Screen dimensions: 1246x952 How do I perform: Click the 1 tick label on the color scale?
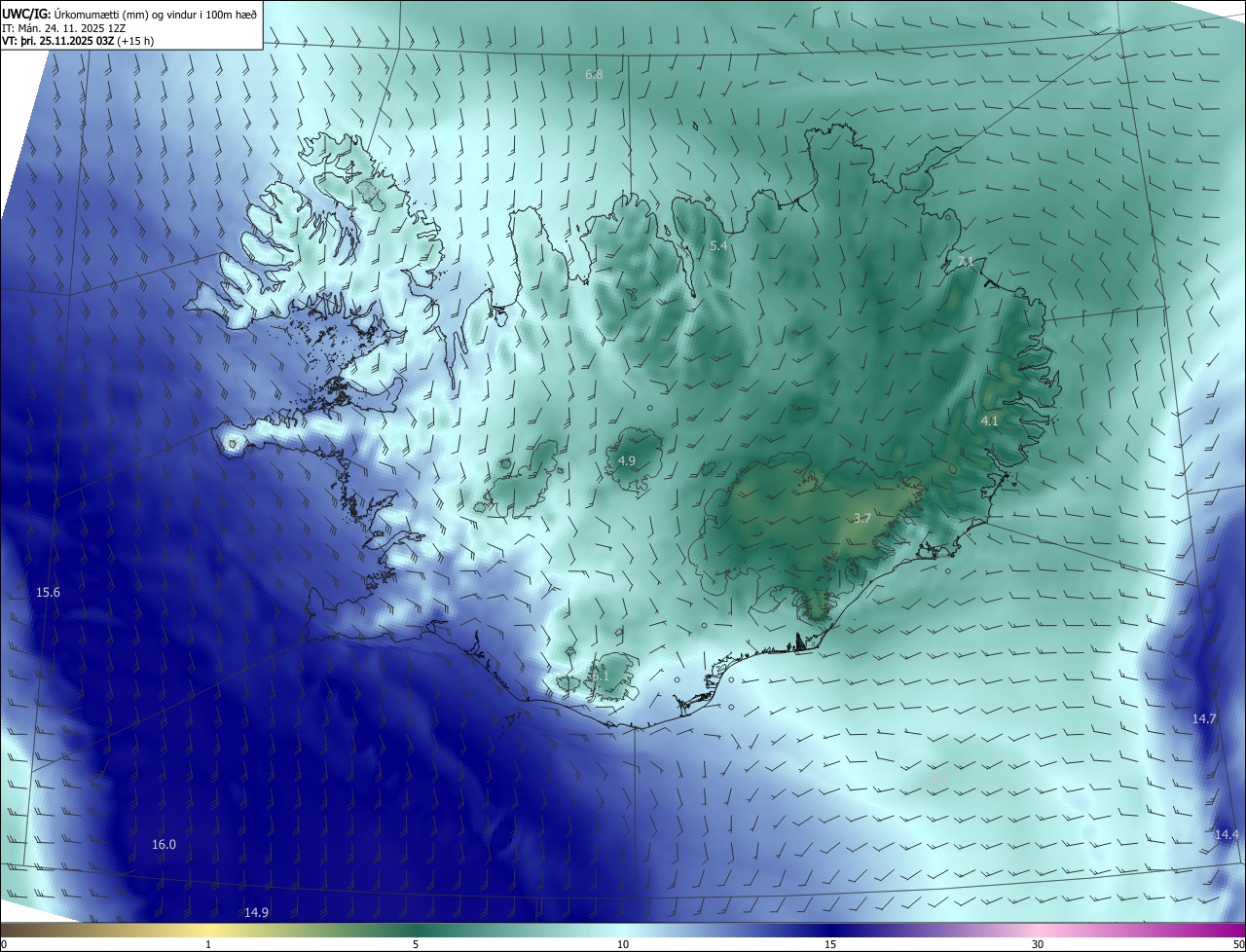[x=208, y=944]
